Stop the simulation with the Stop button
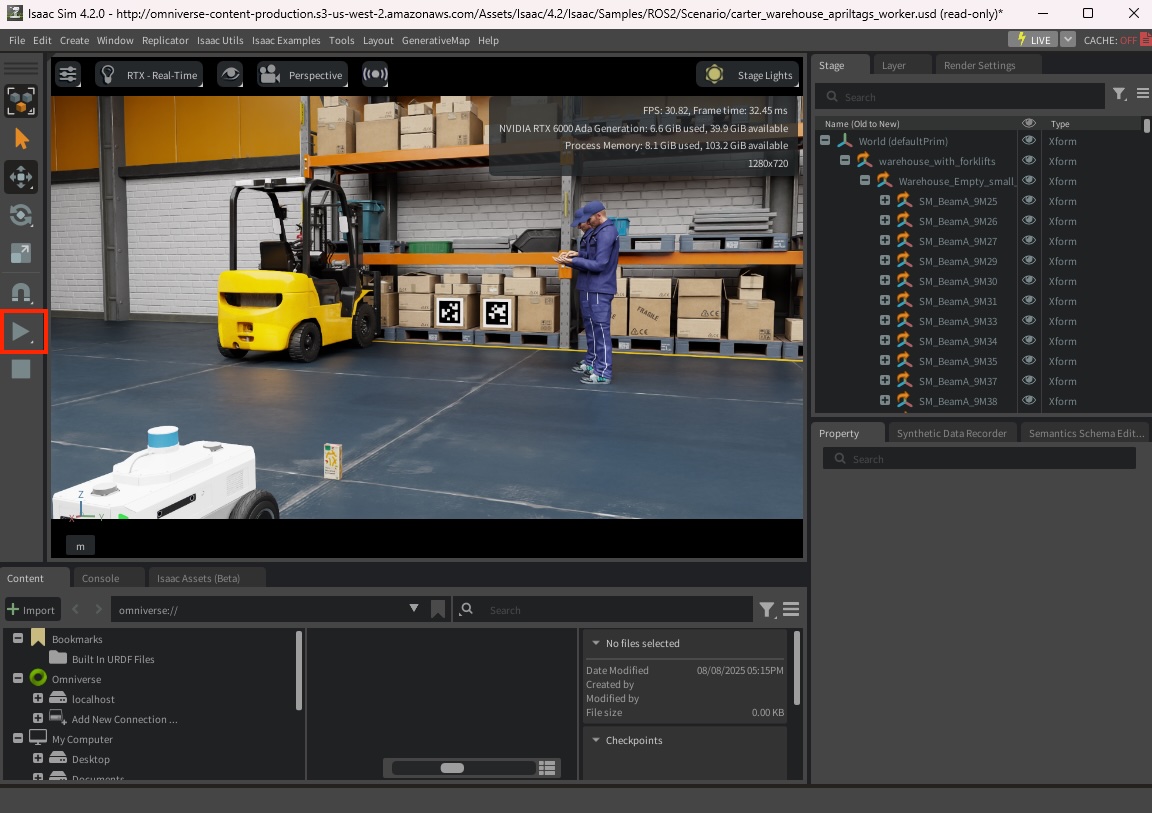1152x813 pixels. [x=21, y=369]
